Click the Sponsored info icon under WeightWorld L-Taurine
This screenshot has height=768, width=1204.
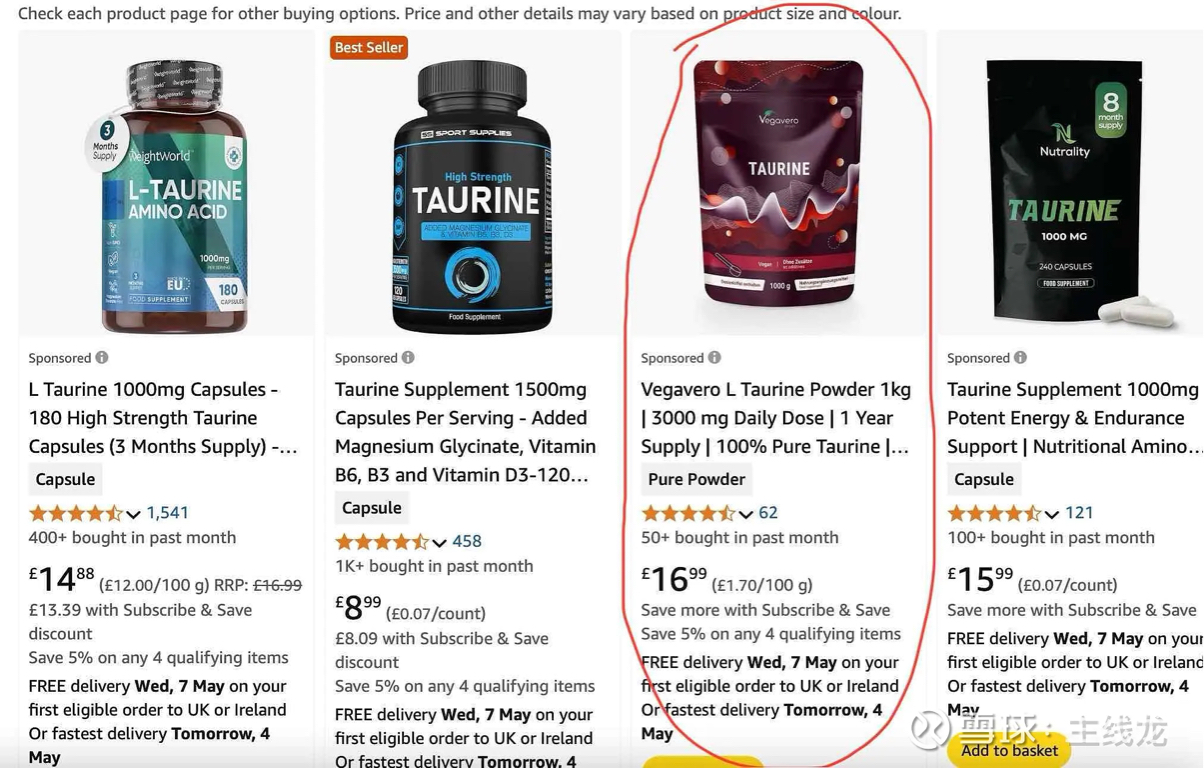[x=102, y=358]
